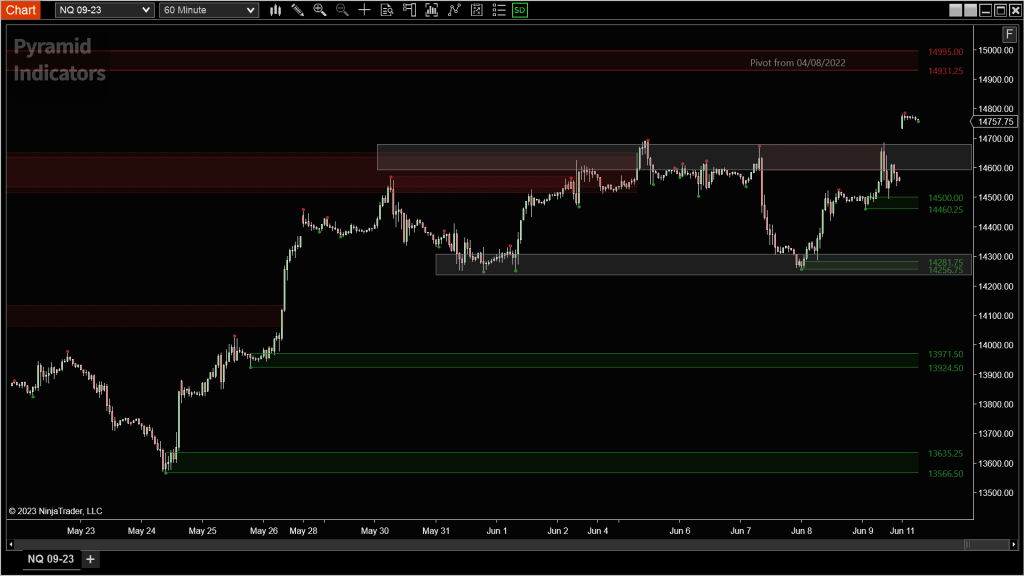Open the data box icon

pyautogui.click(x=387, y=10)
